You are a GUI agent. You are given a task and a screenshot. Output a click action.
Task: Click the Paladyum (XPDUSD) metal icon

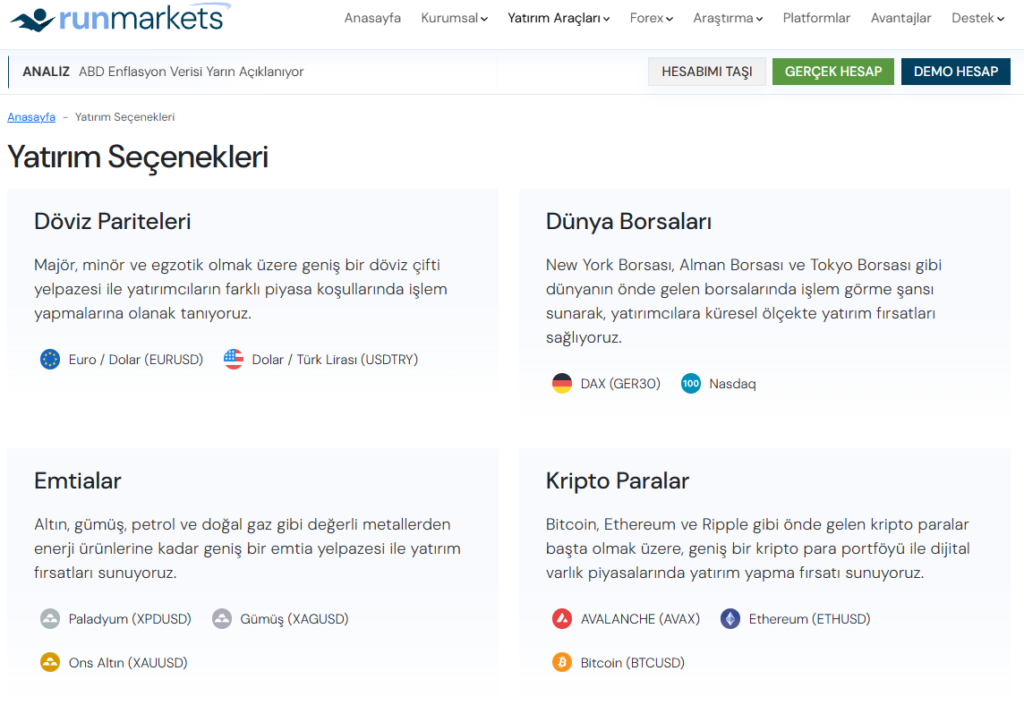(50, 618)
